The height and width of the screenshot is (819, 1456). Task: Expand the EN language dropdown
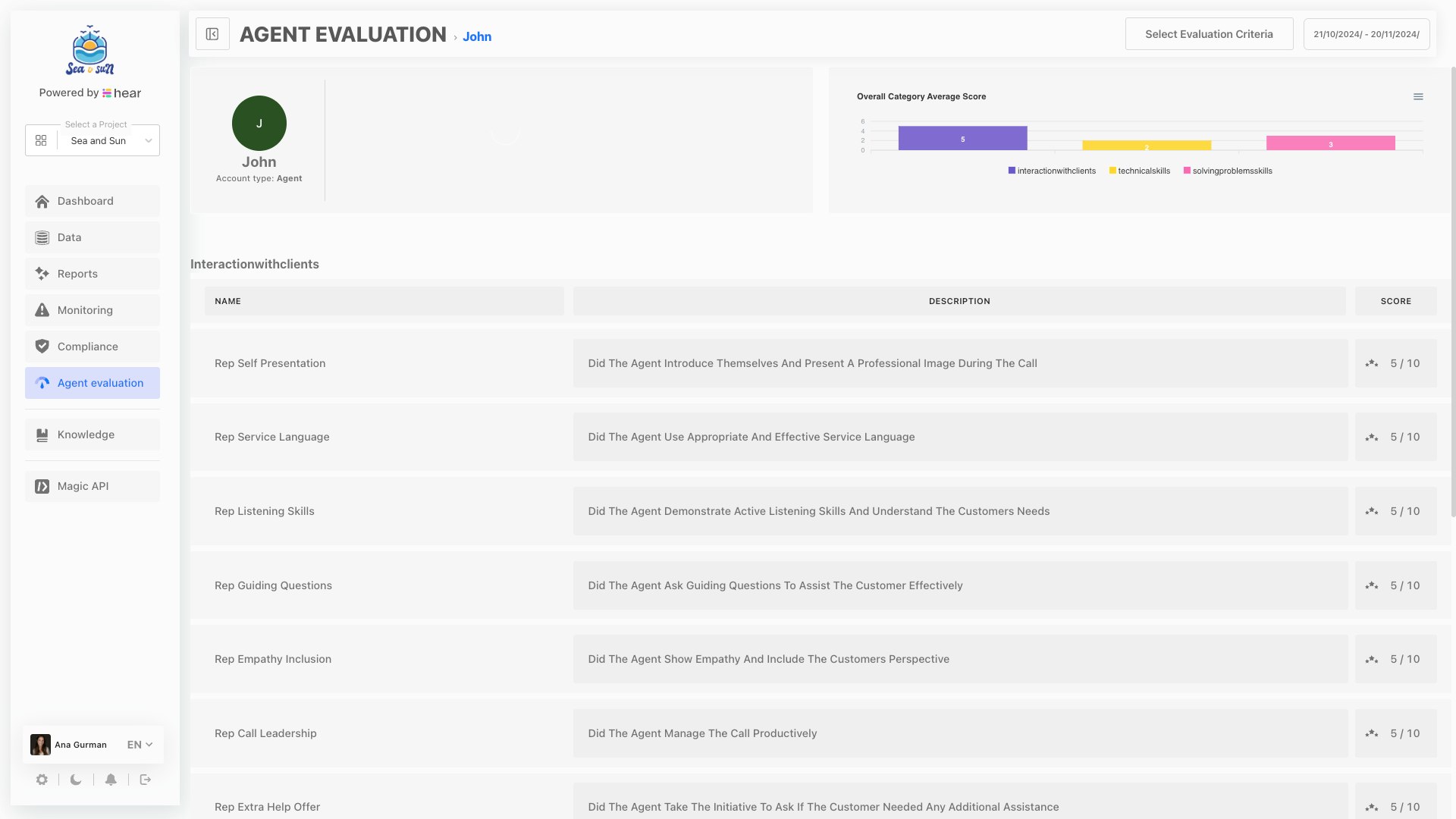[138, 745]
